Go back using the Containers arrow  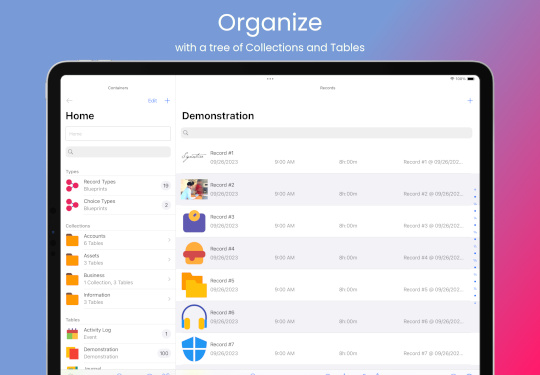click(69, 101)
